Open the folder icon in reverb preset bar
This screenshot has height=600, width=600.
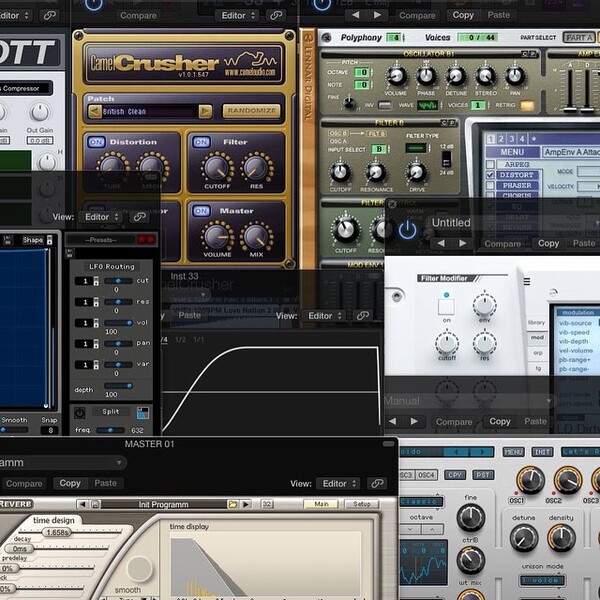[232, 504]
